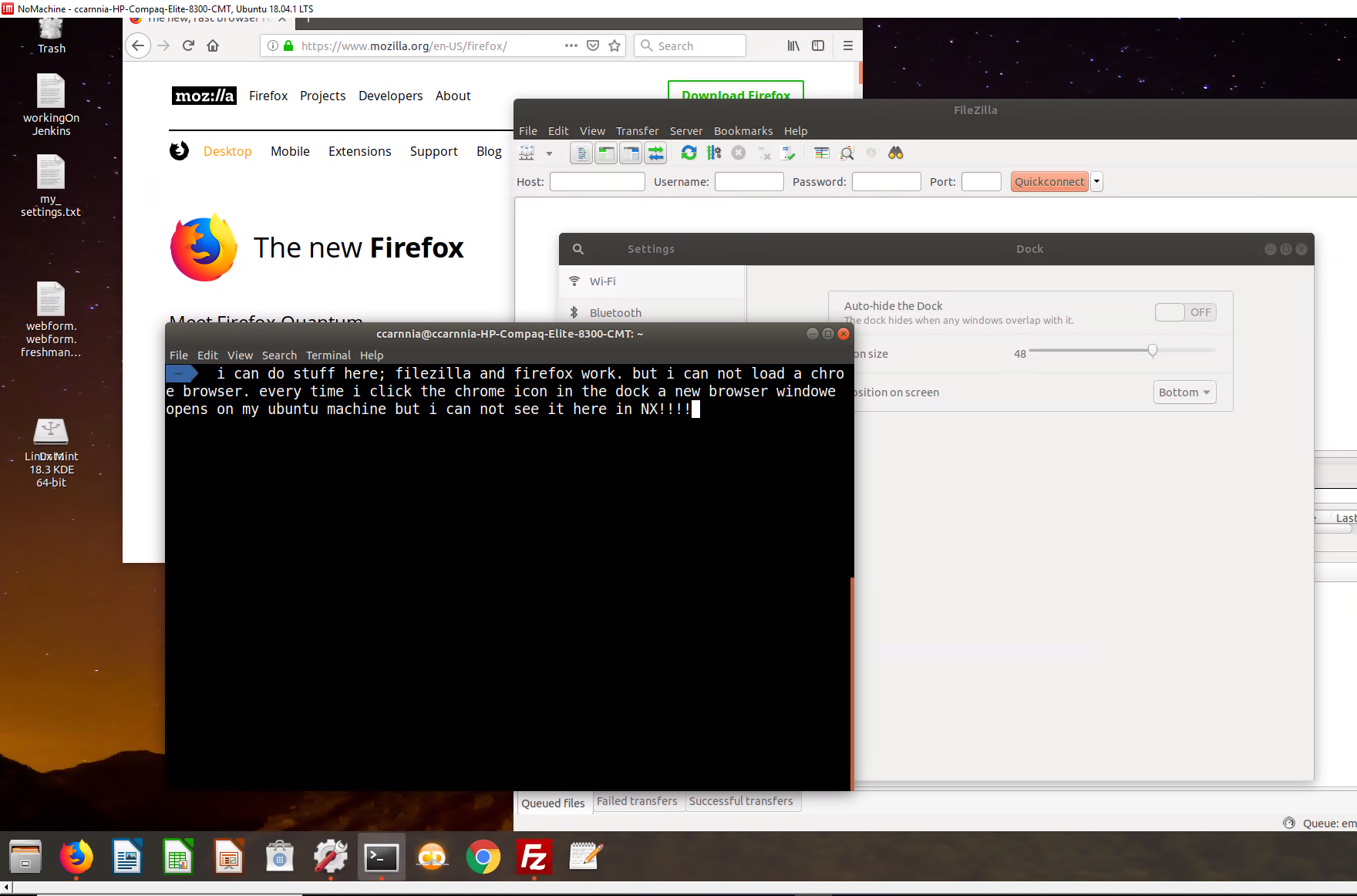Click cancel current operation icon in FileZilla
This screenshot has width=1357, height=896.
coord(739,153)
